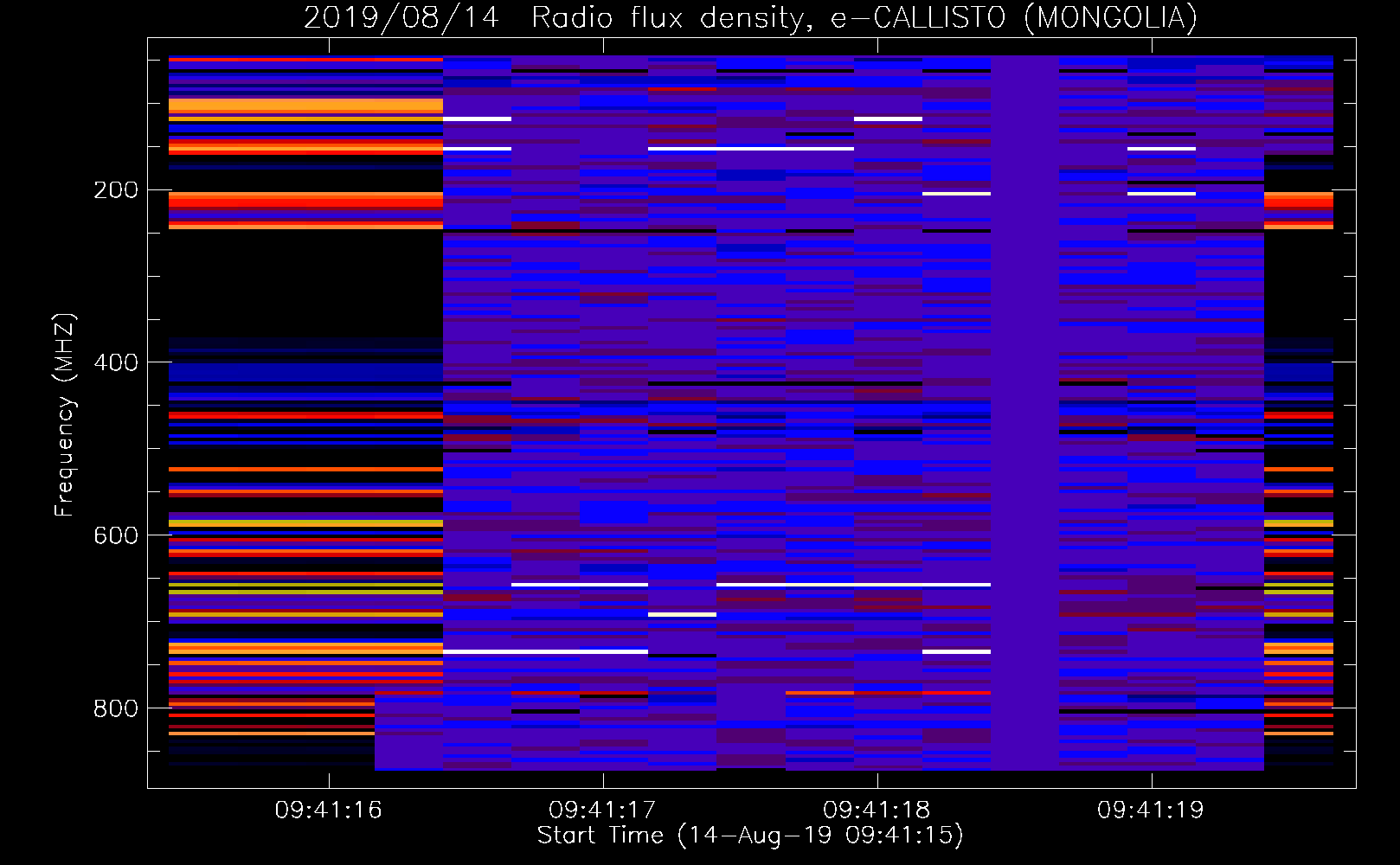The height and width of the screenshot is (865, 1400).
Task: Select the 09:41:16 time tick label
Action: point(328,810)
